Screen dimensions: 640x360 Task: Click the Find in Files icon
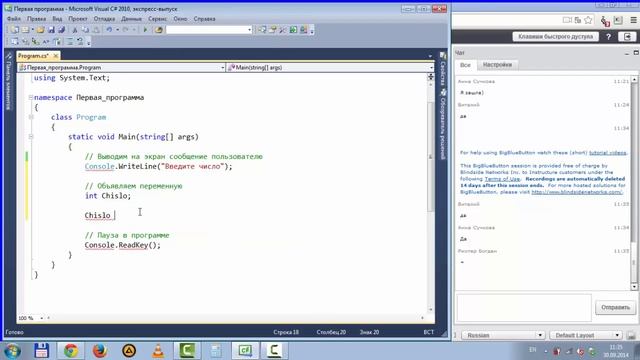pos(159,30)
